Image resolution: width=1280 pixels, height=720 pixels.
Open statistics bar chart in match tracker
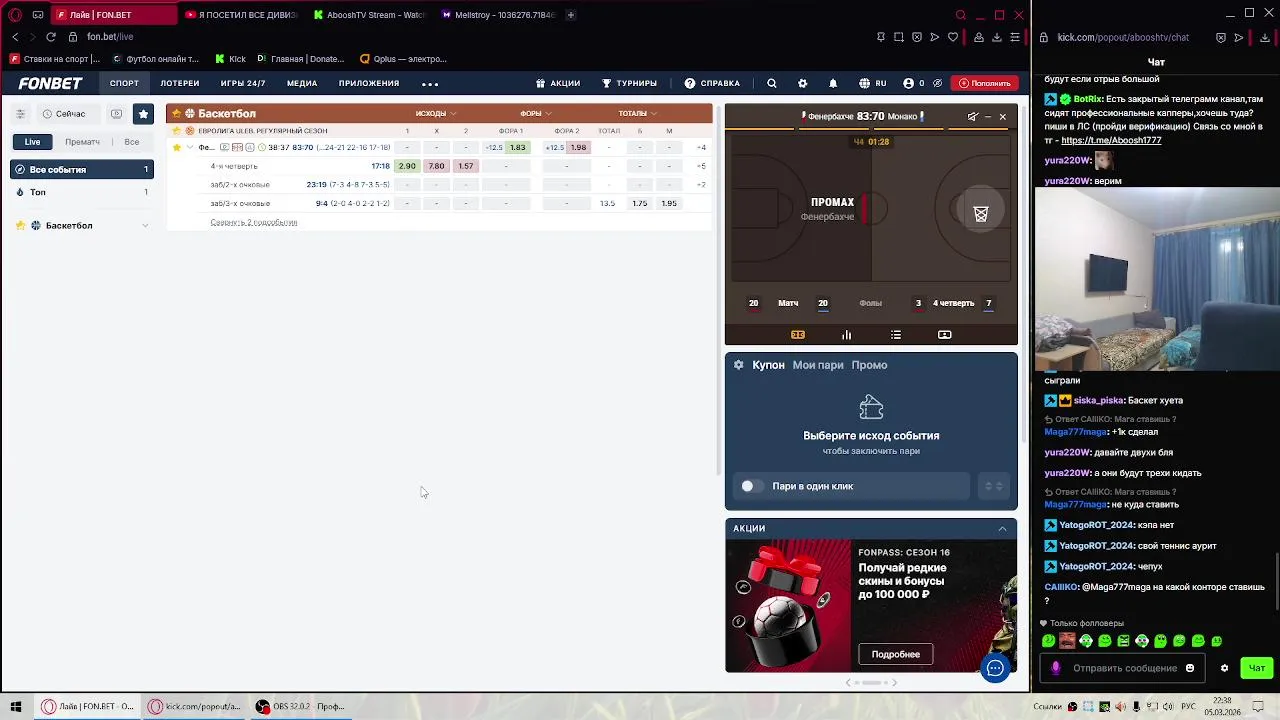[x=846, y=335]
